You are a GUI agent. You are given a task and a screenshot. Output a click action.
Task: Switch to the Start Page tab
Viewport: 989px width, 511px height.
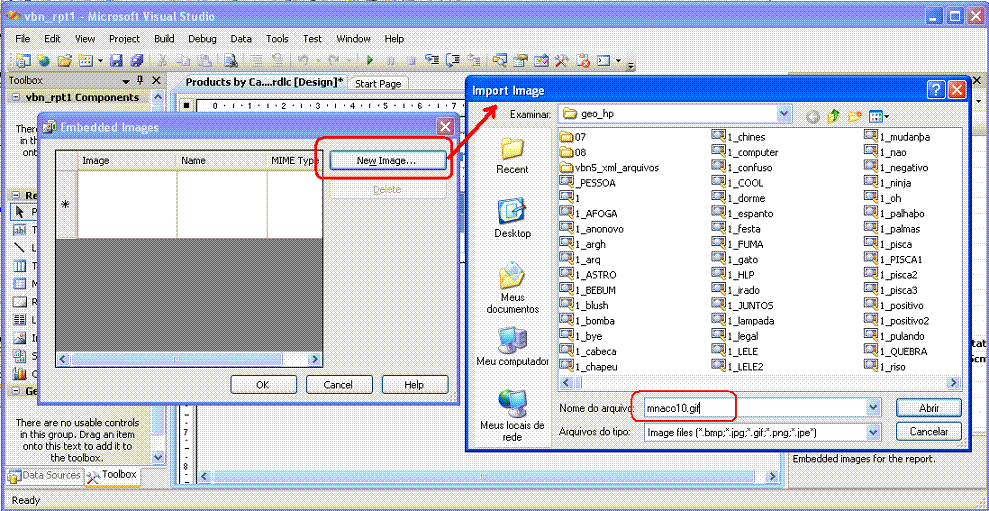(378, 83)
